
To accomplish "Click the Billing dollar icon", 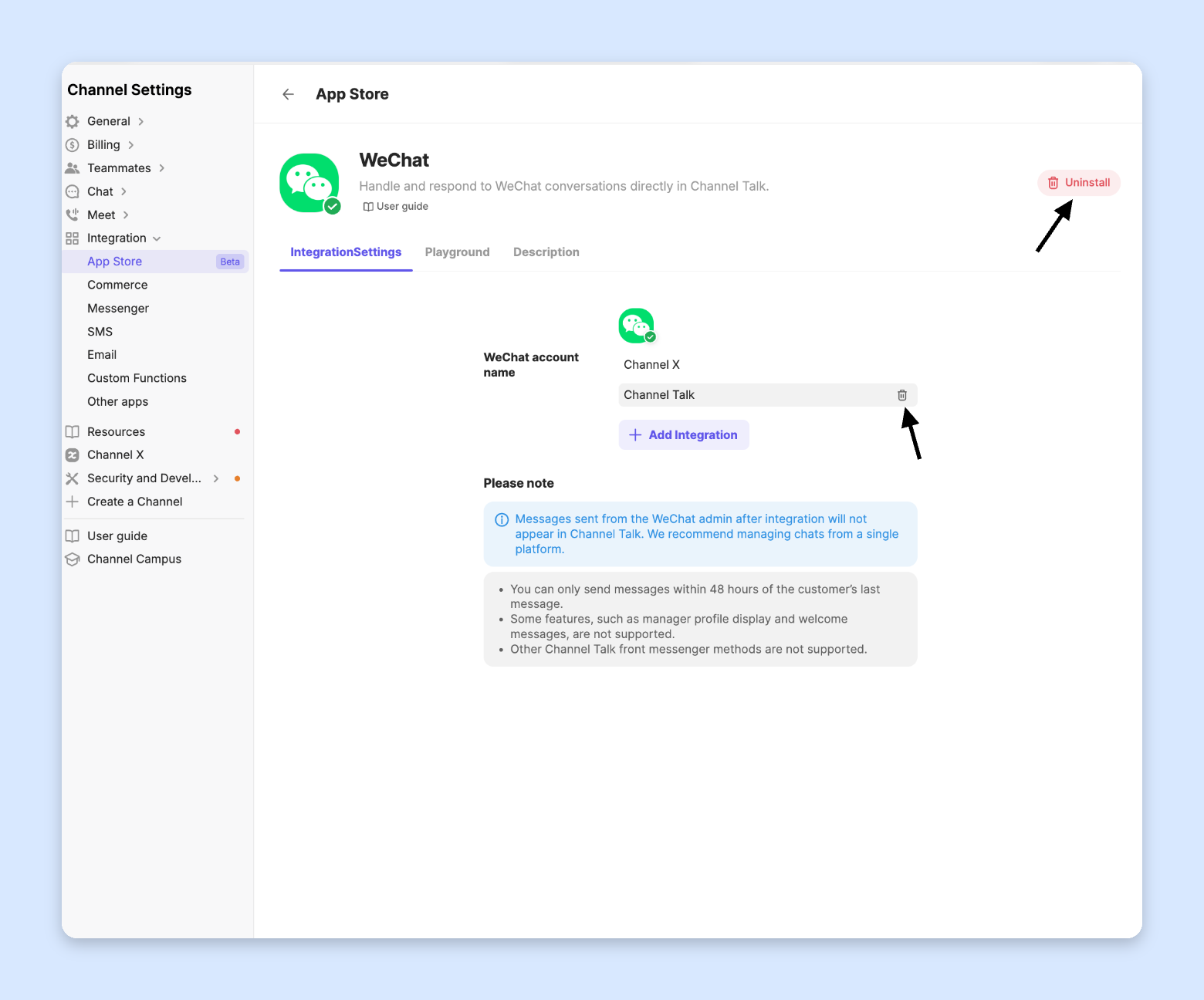I will click(x=73, y=145).
